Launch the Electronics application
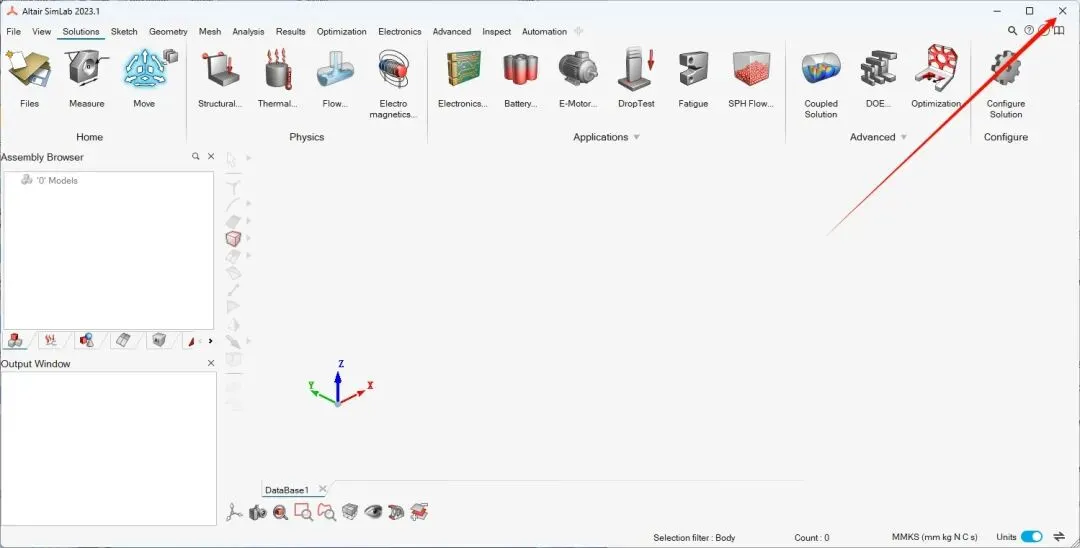 point(463,78)
